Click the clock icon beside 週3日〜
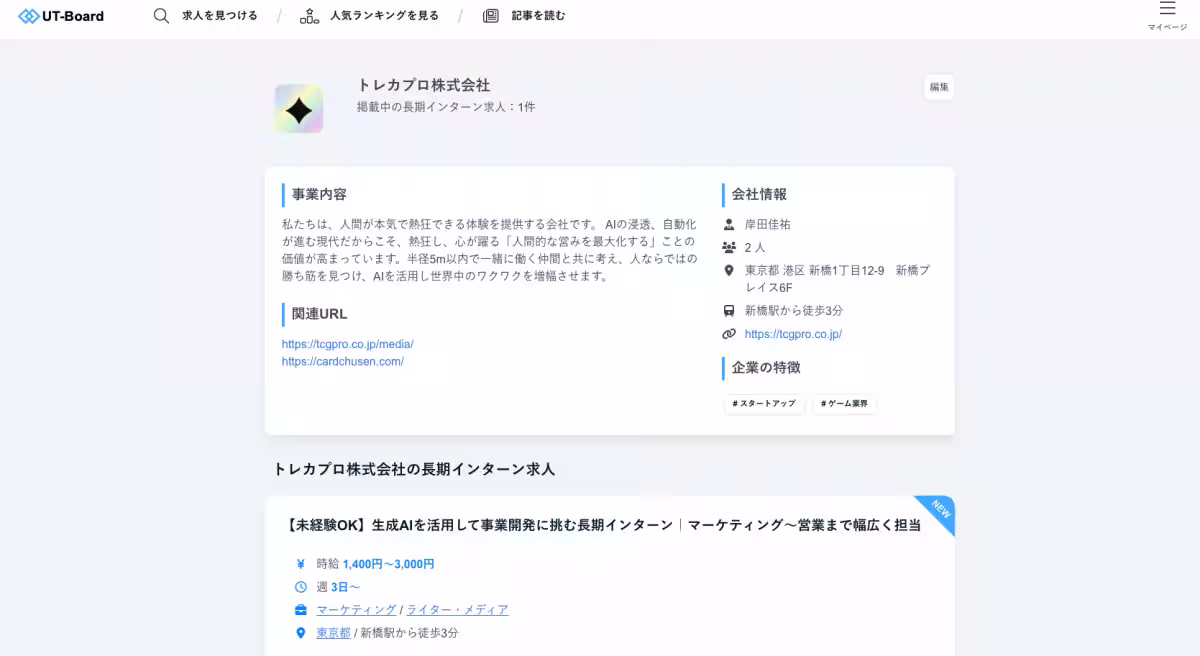 click(x=301, y=587)
